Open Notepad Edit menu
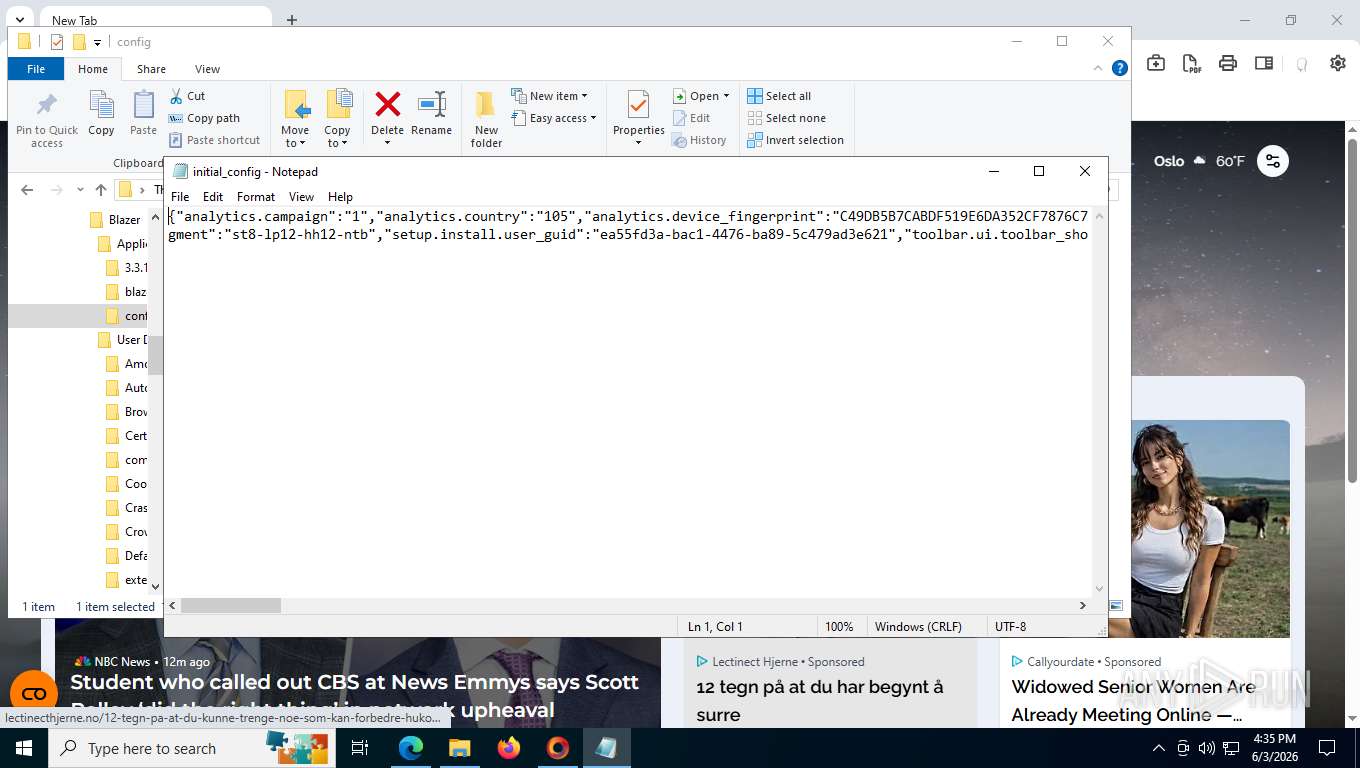 pos(213,197)
